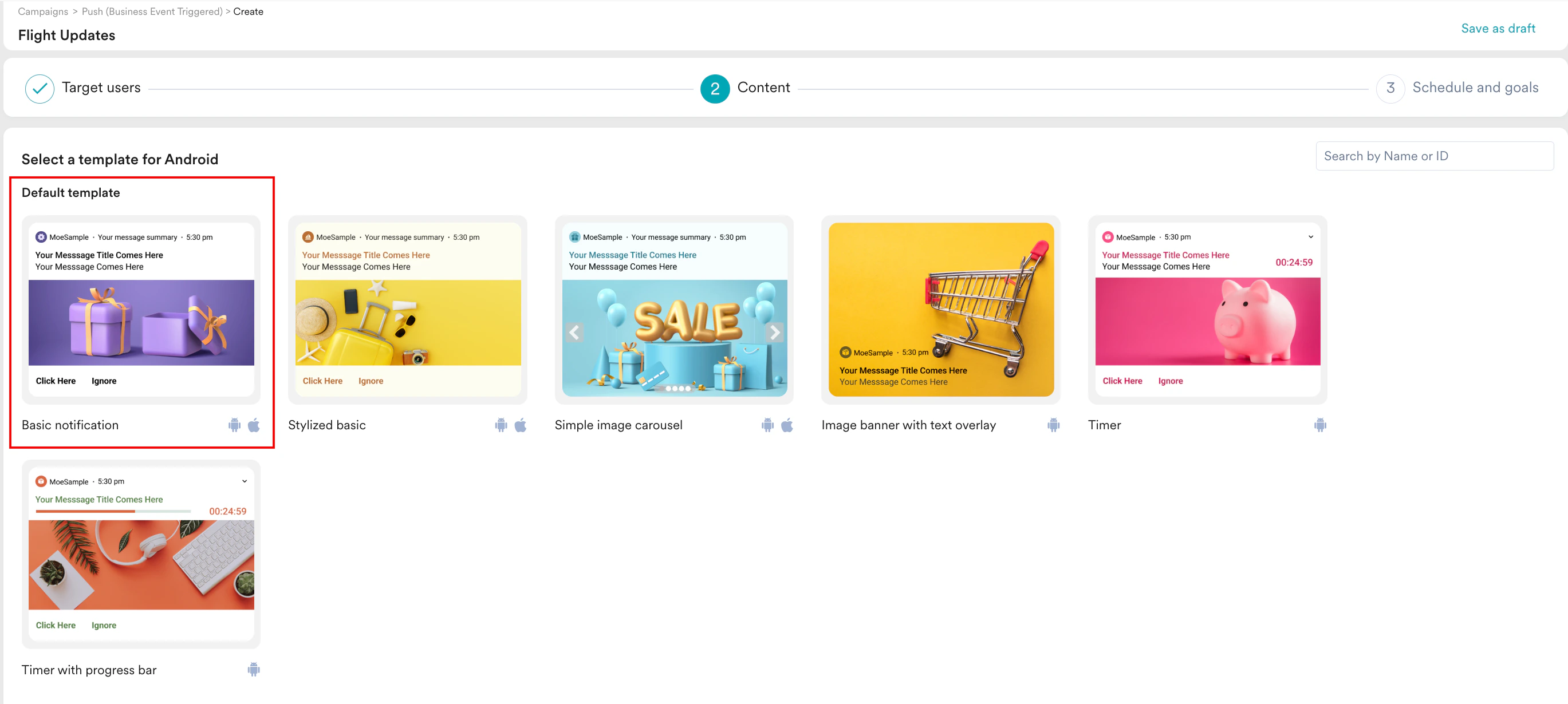This screenshot has height=704, width=1568.
Task: Open Campaigns breadcrumb link
Action: pyautogui.click(x=42, y=11)
